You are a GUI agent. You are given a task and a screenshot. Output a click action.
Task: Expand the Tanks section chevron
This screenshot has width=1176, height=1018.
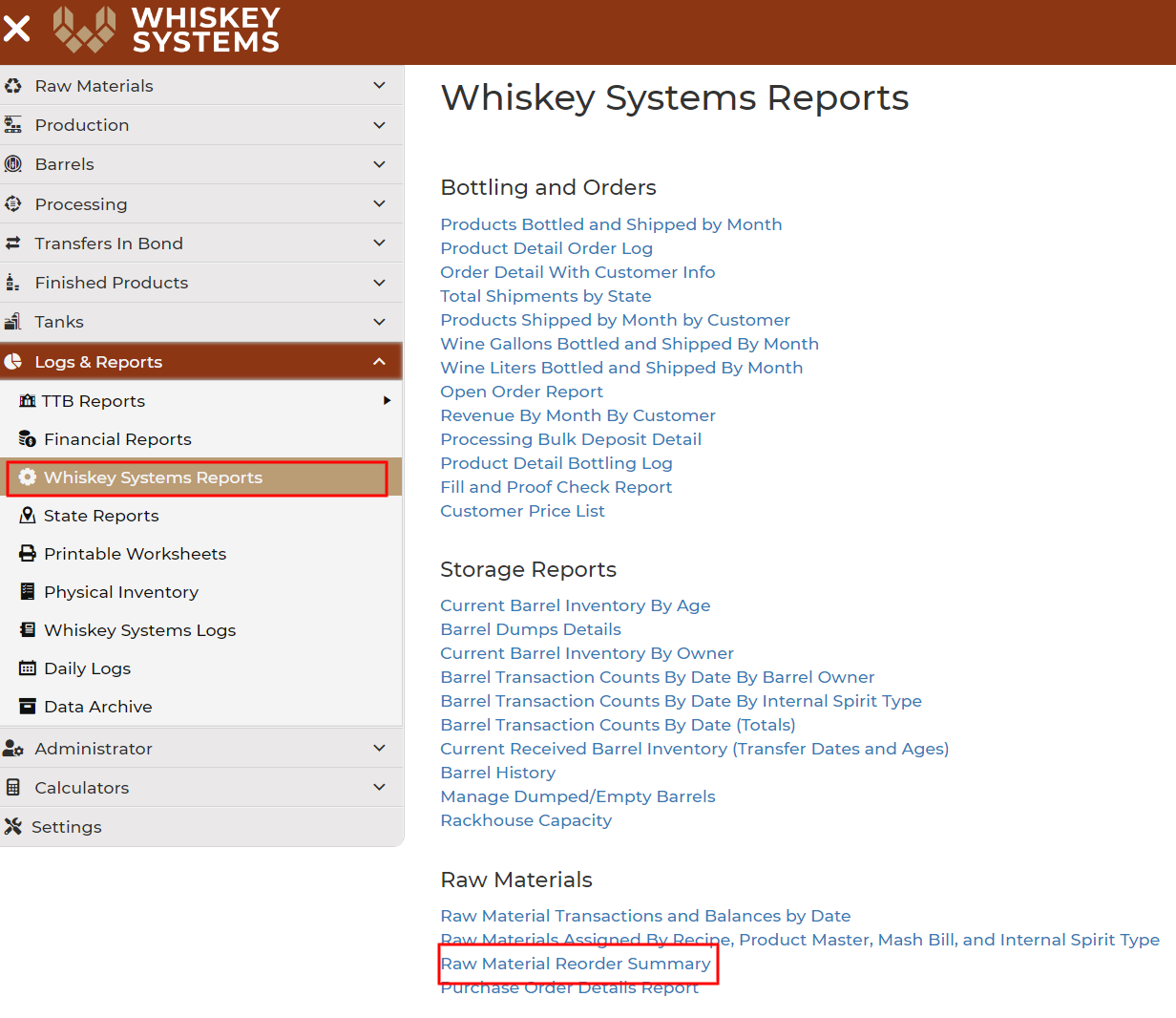379,322
